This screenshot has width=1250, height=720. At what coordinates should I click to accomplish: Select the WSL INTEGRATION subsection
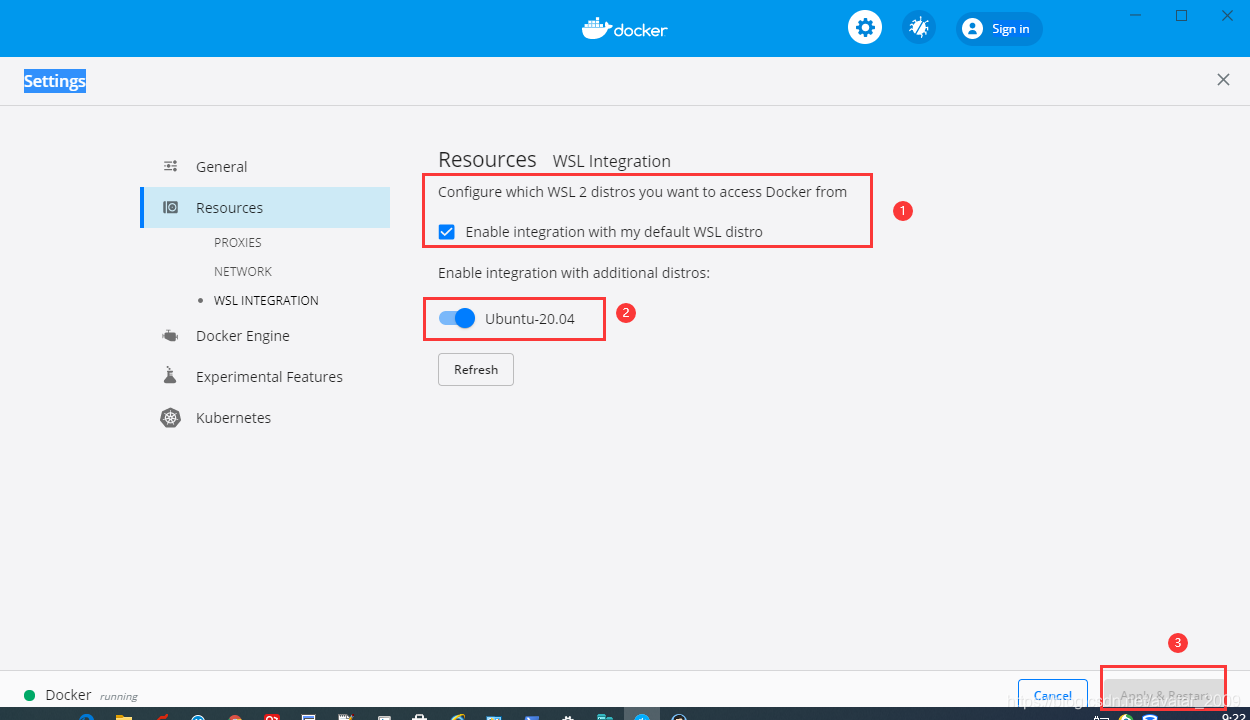(x=266, y=301)
